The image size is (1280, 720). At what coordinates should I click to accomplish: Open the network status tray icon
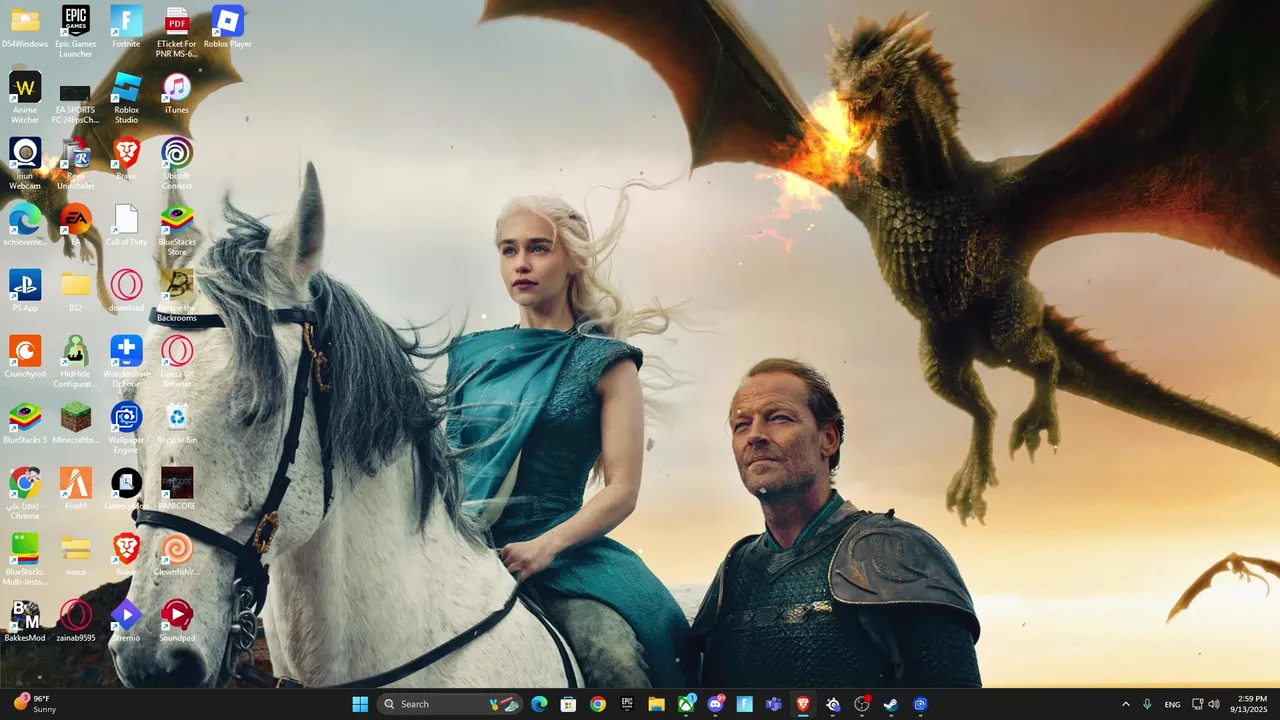pos(1197,704)
